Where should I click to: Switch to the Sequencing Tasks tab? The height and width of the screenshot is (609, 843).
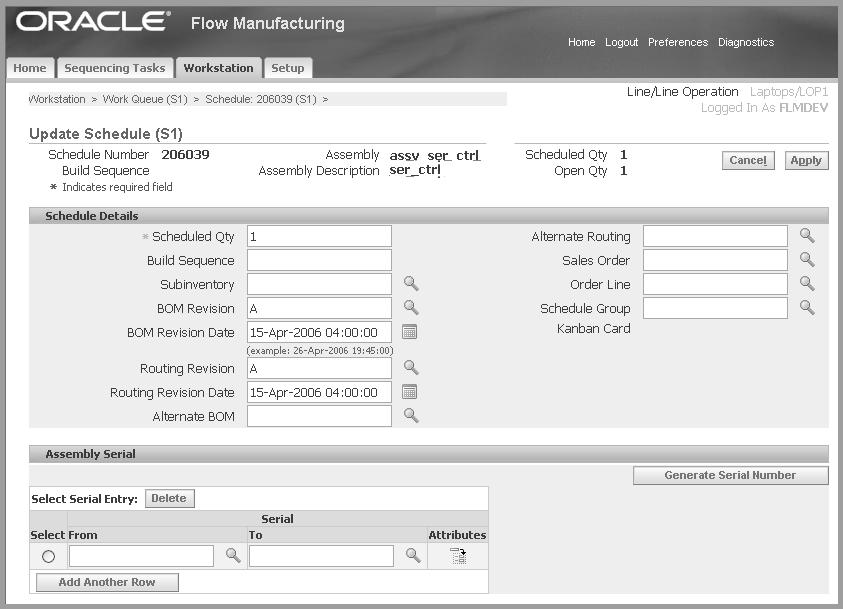pyautogui.click(x=115, y=68)
